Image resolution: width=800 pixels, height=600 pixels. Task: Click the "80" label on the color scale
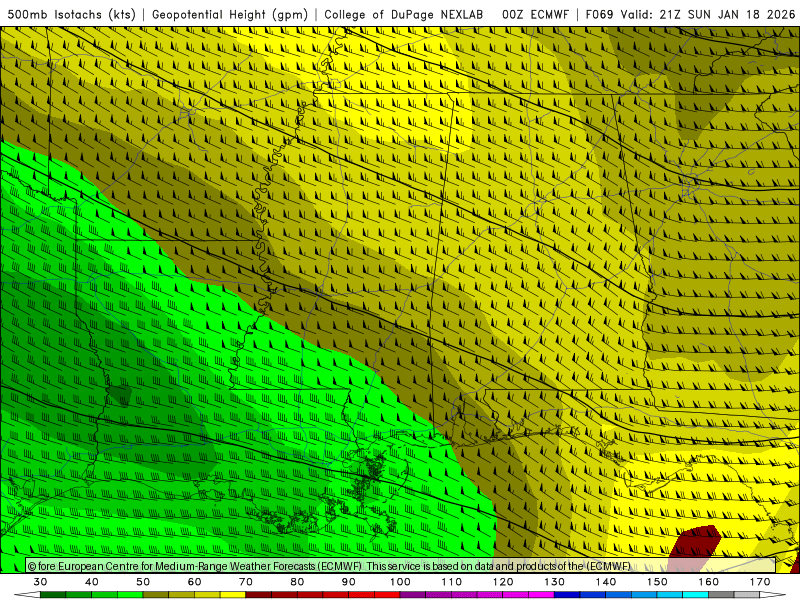coord(297,582)
